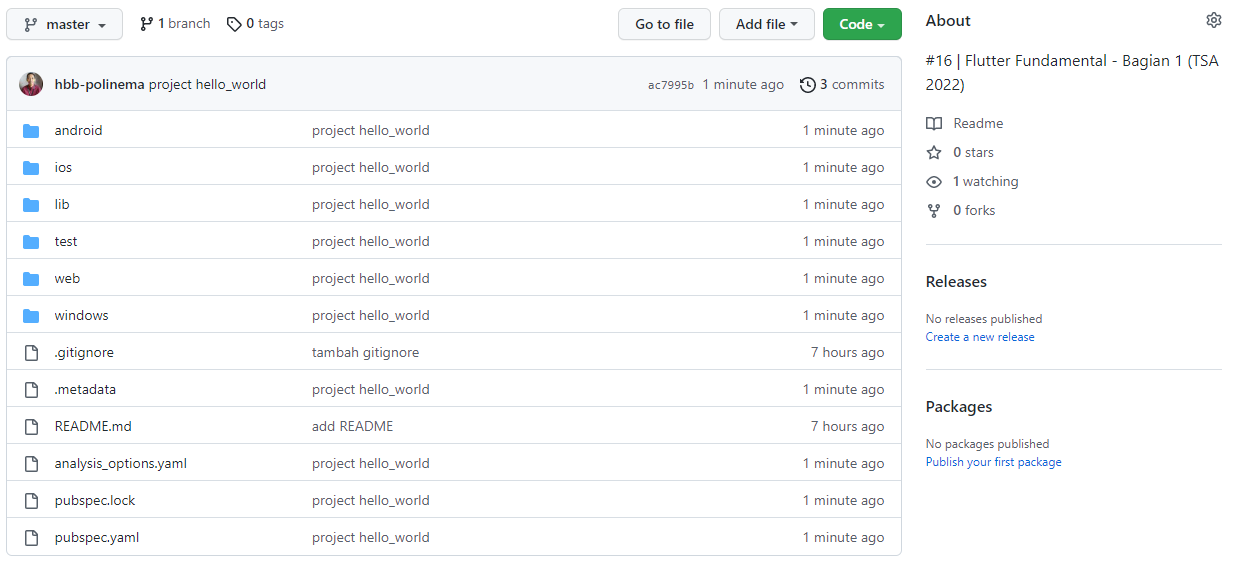This screenshot has height=565, width=1239.
Task: Click the commit history clock icon
Action: click(808, 85)
